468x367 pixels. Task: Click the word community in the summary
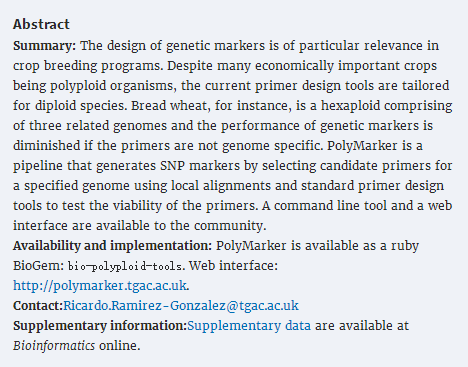tap(228, 226)
